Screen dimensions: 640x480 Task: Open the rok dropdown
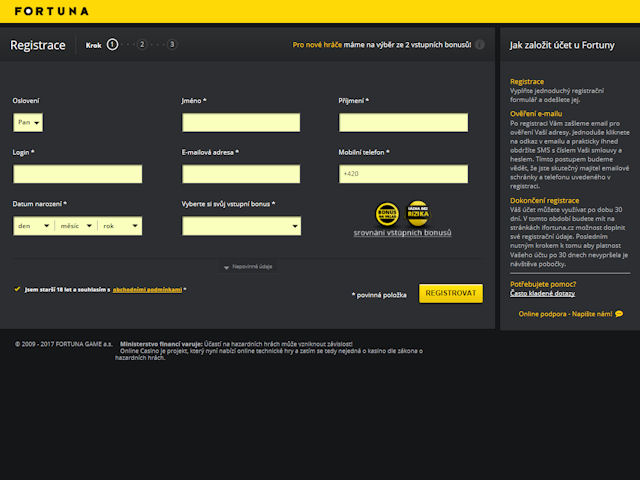click(x=120, y=226)
